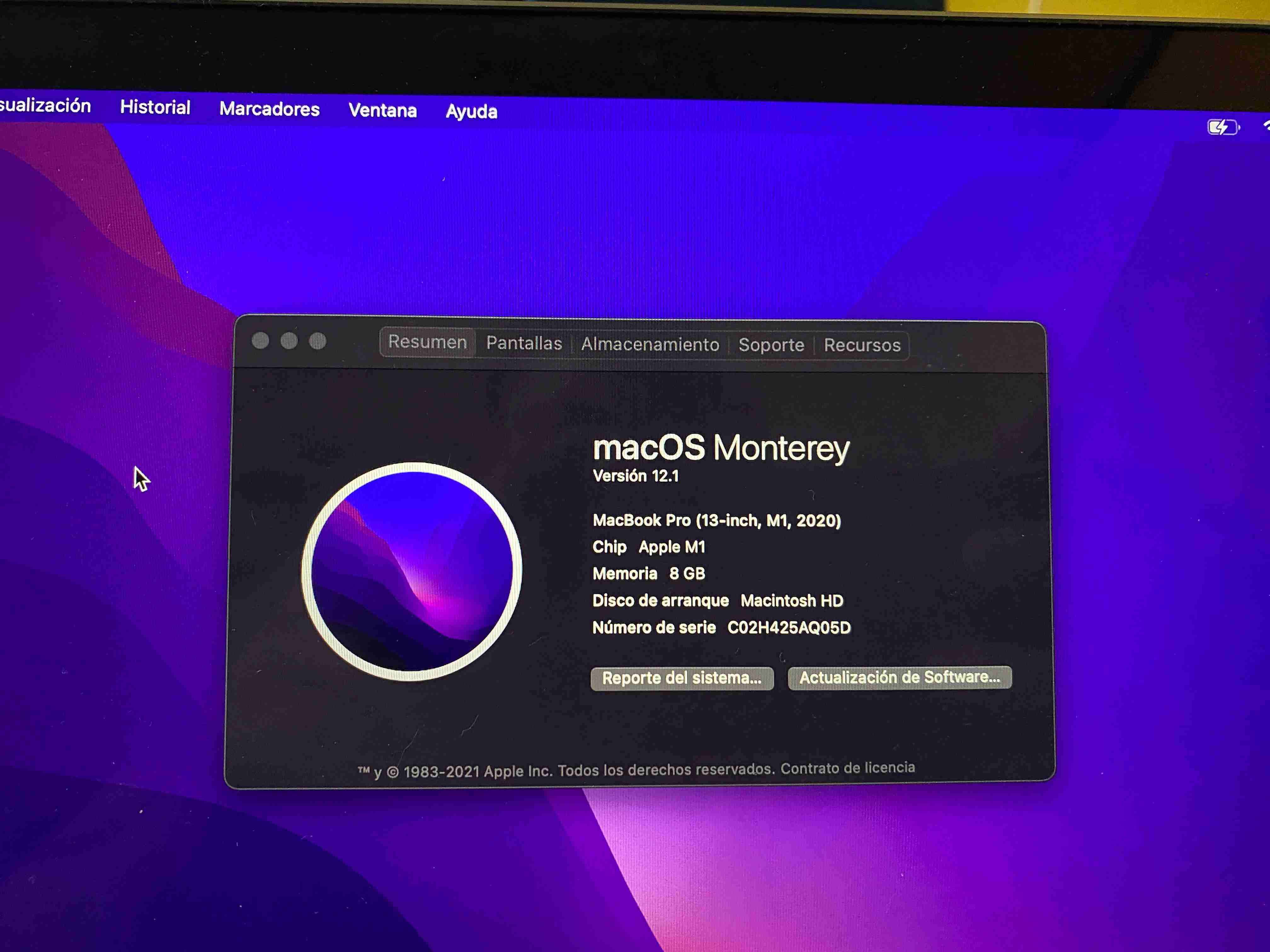The width and height of the screenshot is (1270, 952).
Task: Click the gray minimize window button
Action: (289, 341)
